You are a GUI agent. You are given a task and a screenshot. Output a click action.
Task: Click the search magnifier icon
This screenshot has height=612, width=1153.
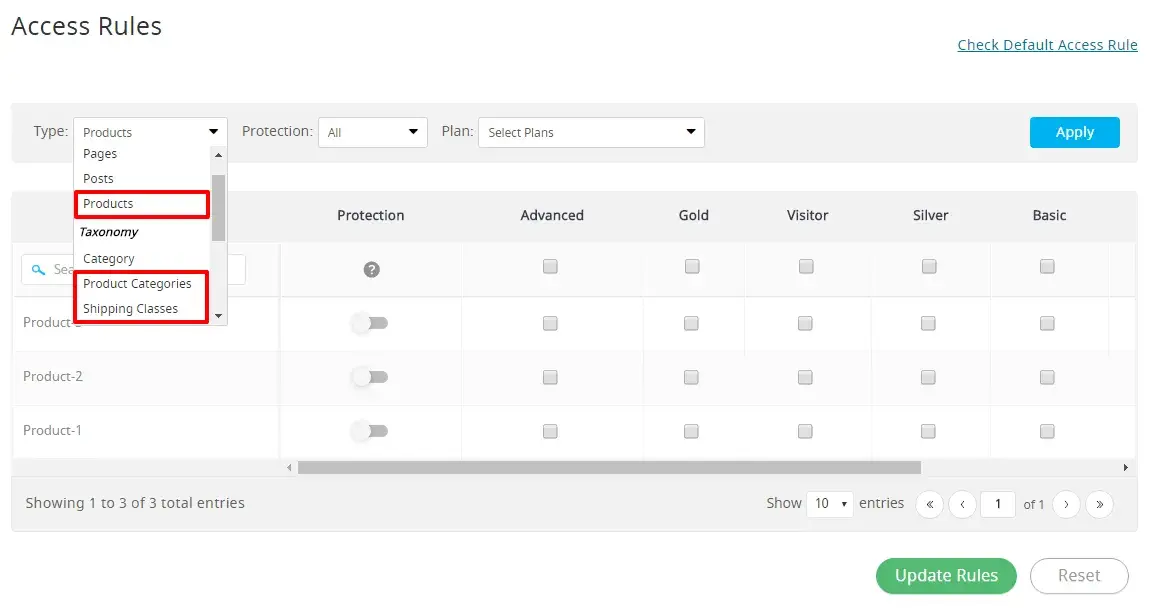pos(39,269)
